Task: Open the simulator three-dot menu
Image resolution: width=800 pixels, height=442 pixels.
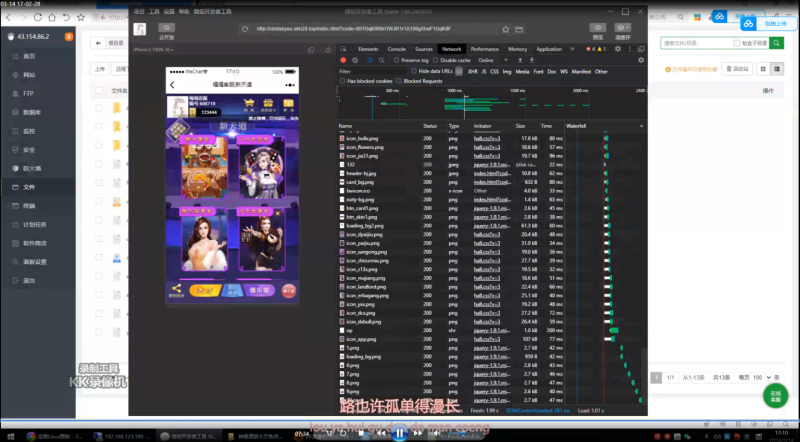Action: click(290, 85)
